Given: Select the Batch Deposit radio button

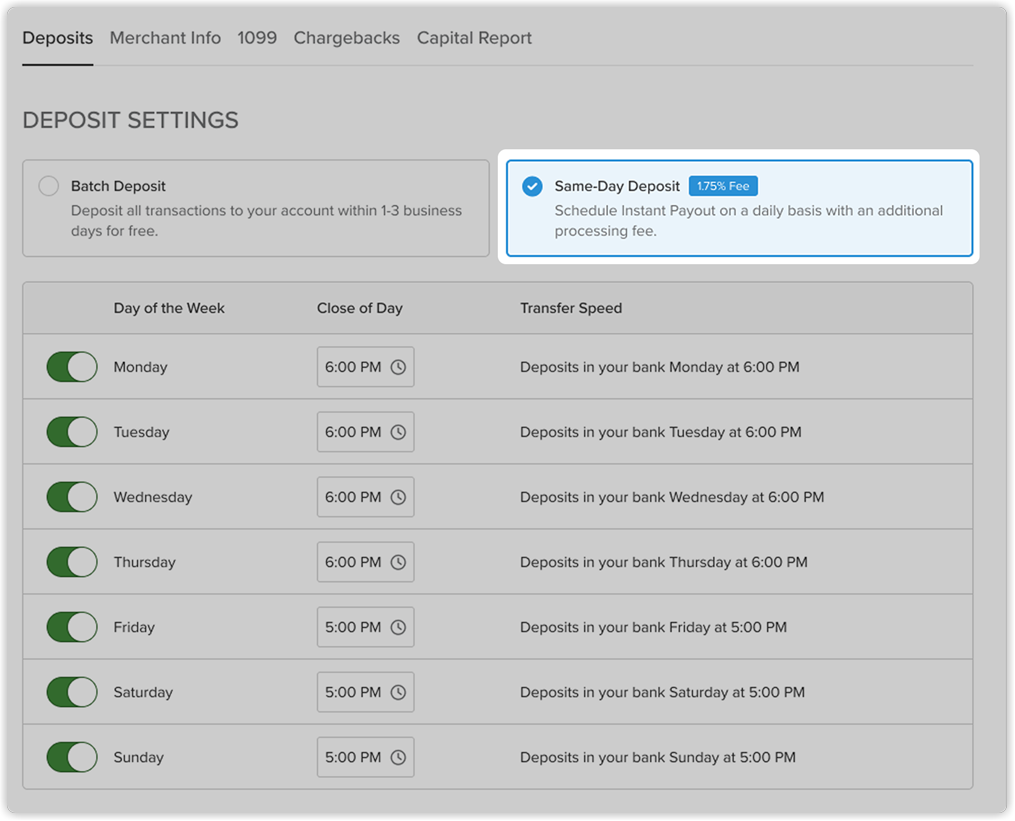Looking at the screenshot, I should pyautogui.click(x=49, y=186).
